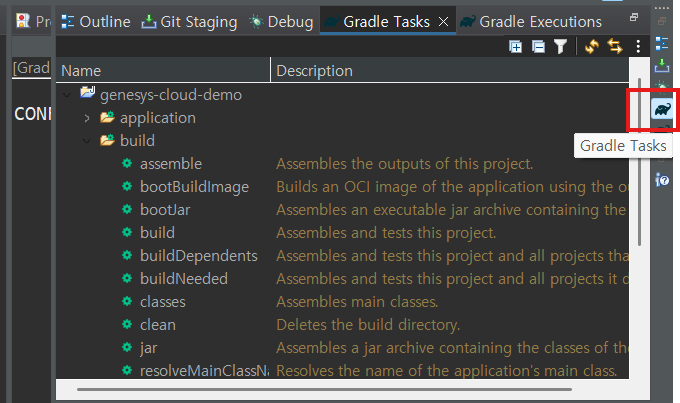680x403 pixels.
Task: Click the horizontal scrollbar thumb
Action: tap(324, 390)
